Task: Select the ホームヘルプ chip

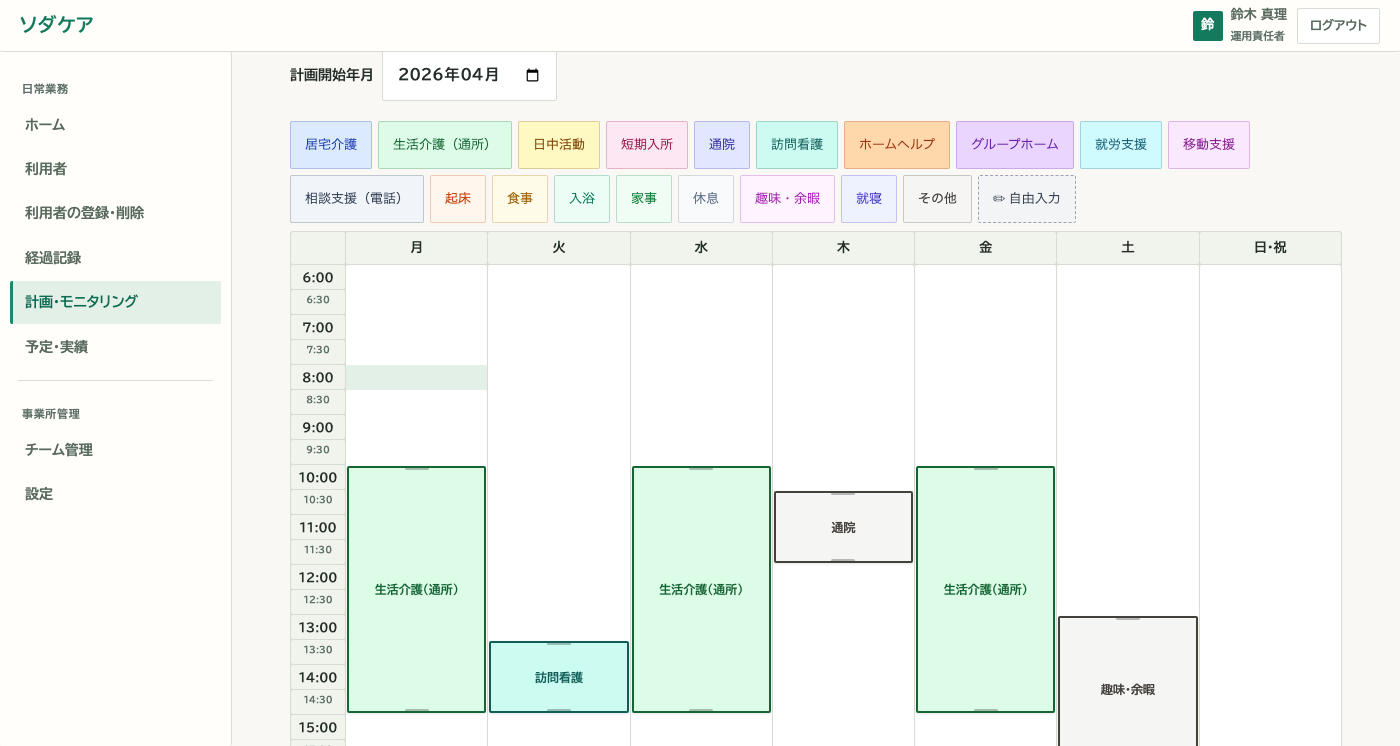Action: tap(897, 145)
